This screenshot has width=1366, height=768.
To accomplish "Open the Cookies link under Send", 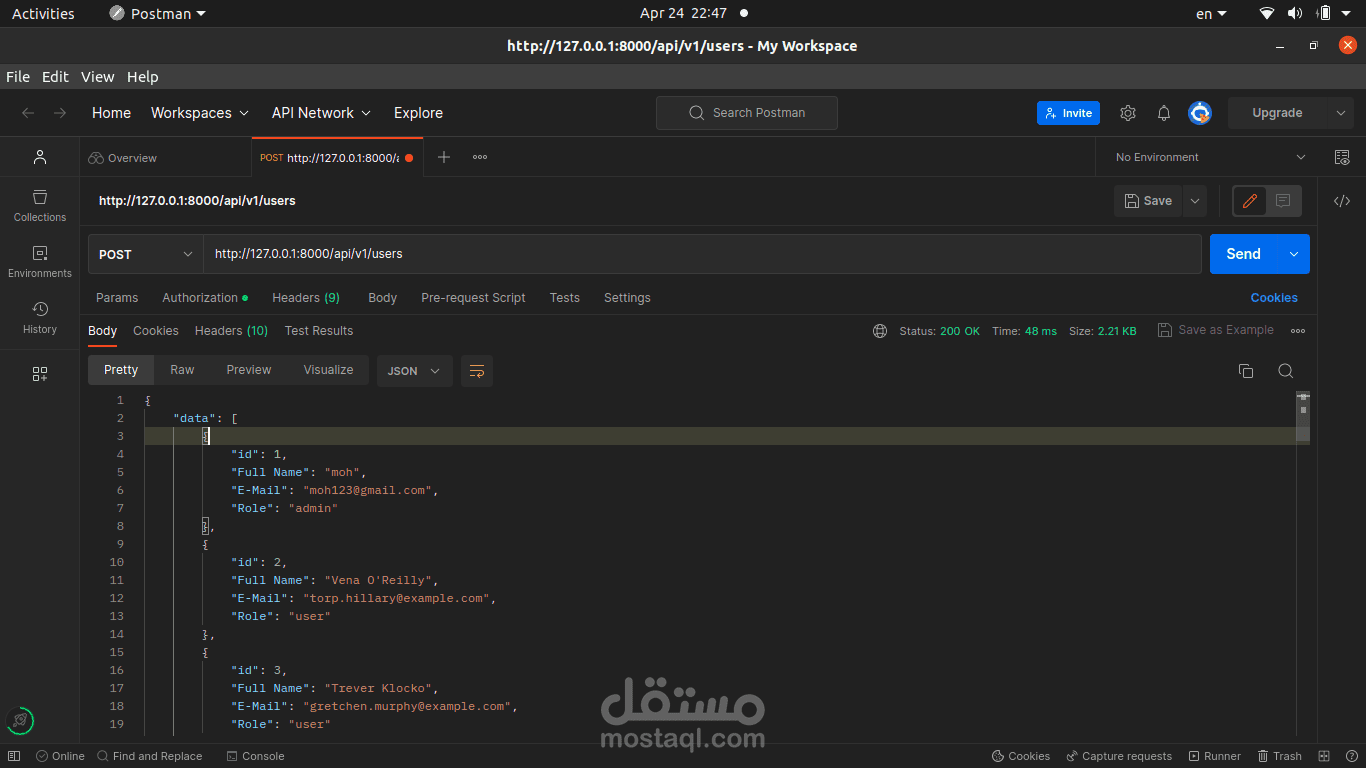I will coord(1274,298).
